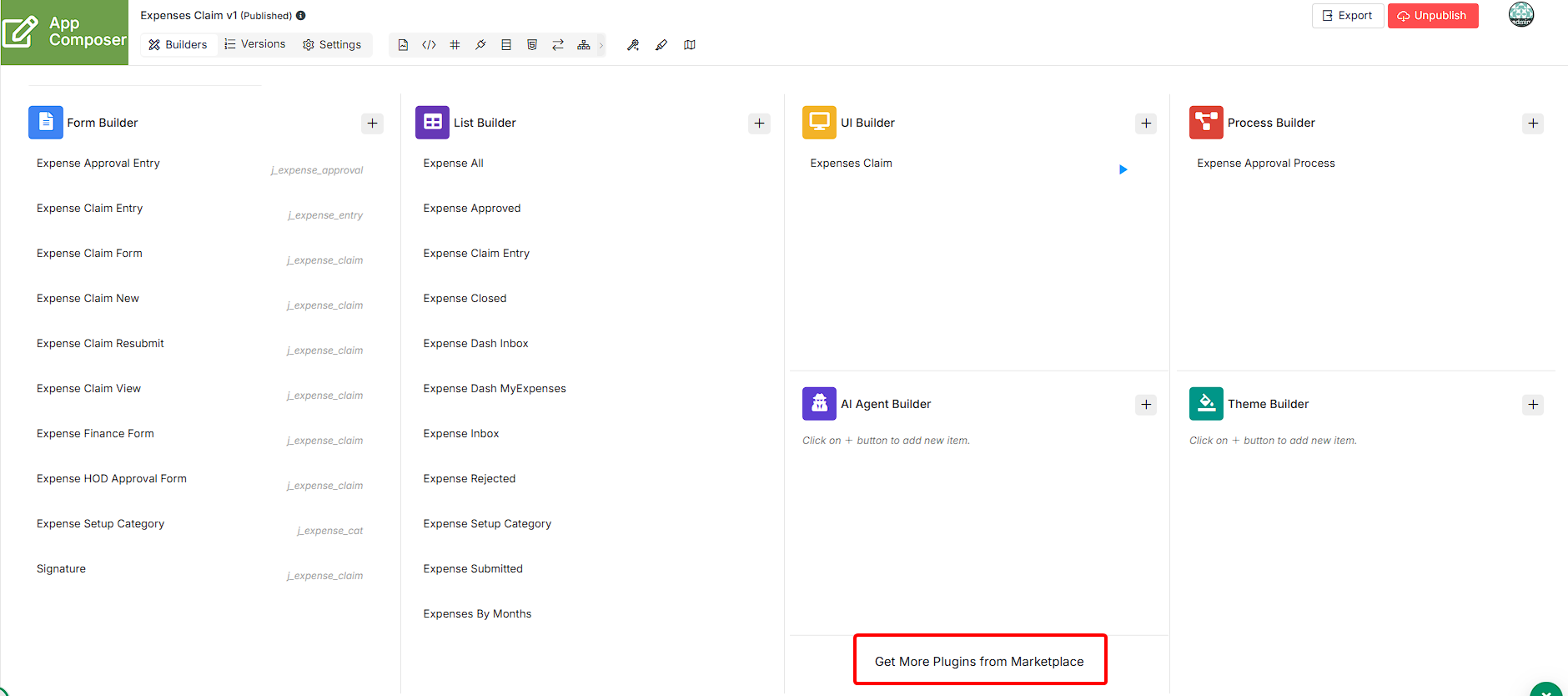Open Expense Claim New form
Screen dimensions: 1568x696
click(88, 299)
